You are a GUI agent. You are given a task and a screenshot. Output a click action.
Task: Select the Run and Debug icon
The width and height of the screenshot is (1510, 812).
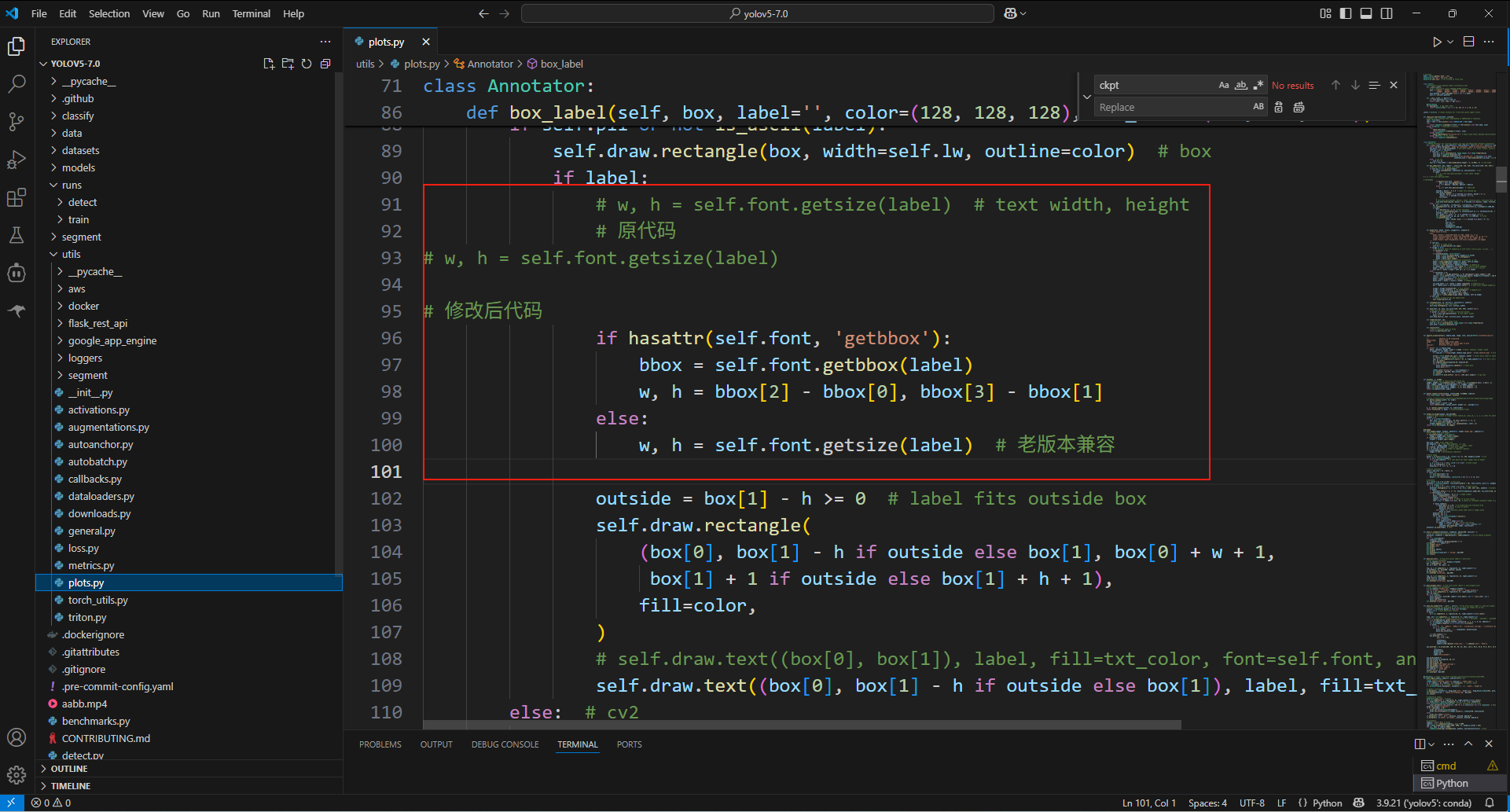click(x=17, y=159)
